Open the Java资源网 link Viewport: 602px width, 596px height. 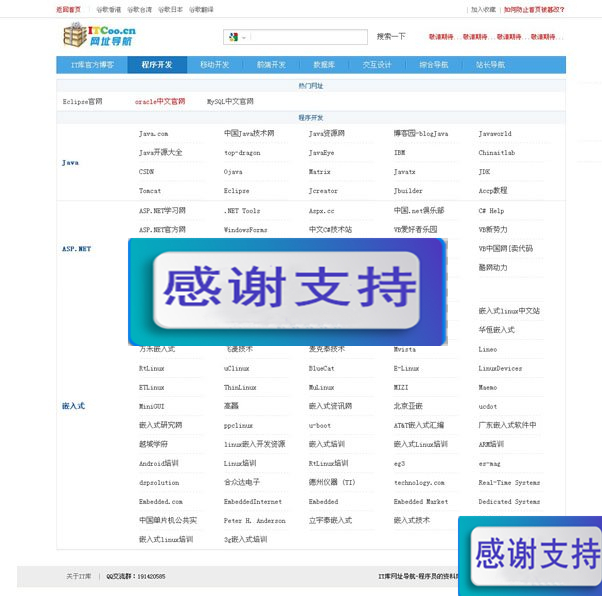327,133
